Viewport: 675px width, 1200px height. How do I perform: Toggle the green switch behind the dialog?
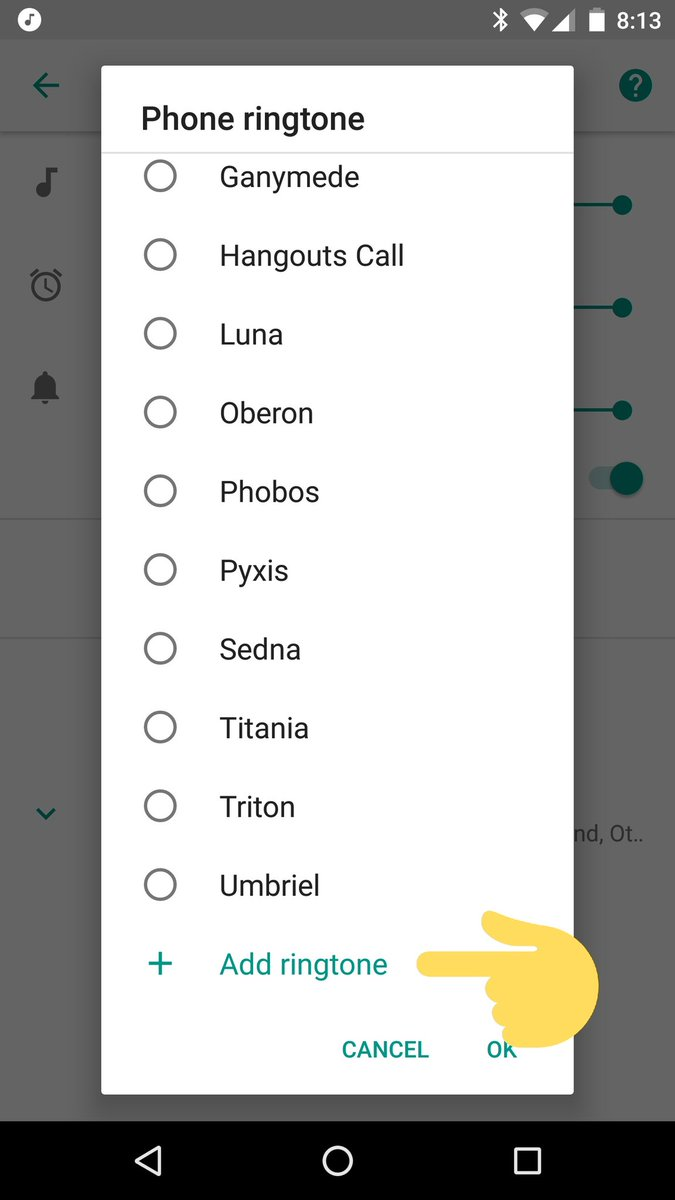click(x=619, y=478)
